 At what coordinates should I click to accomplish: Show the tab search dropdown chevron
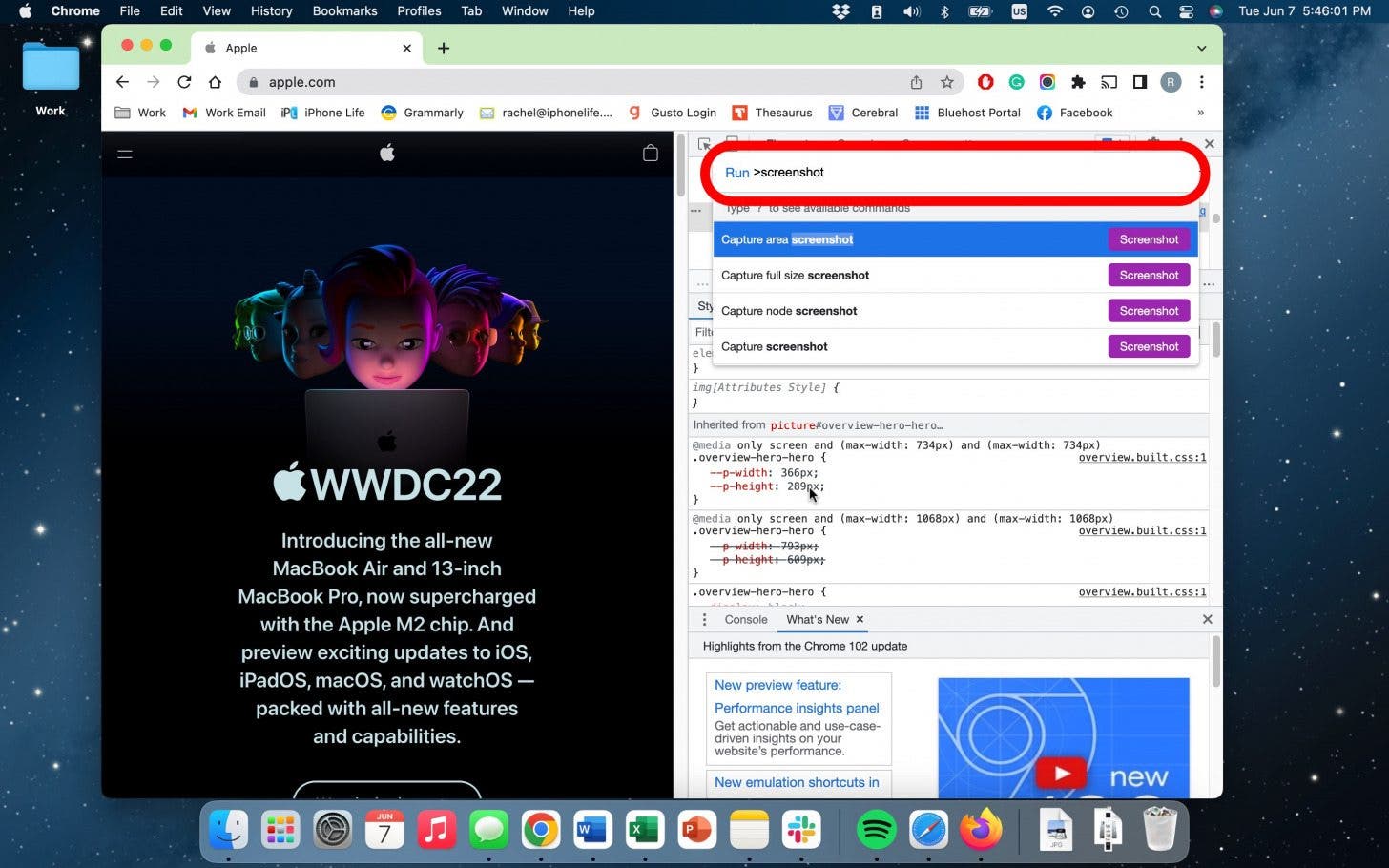click(x=1201, y=48)
